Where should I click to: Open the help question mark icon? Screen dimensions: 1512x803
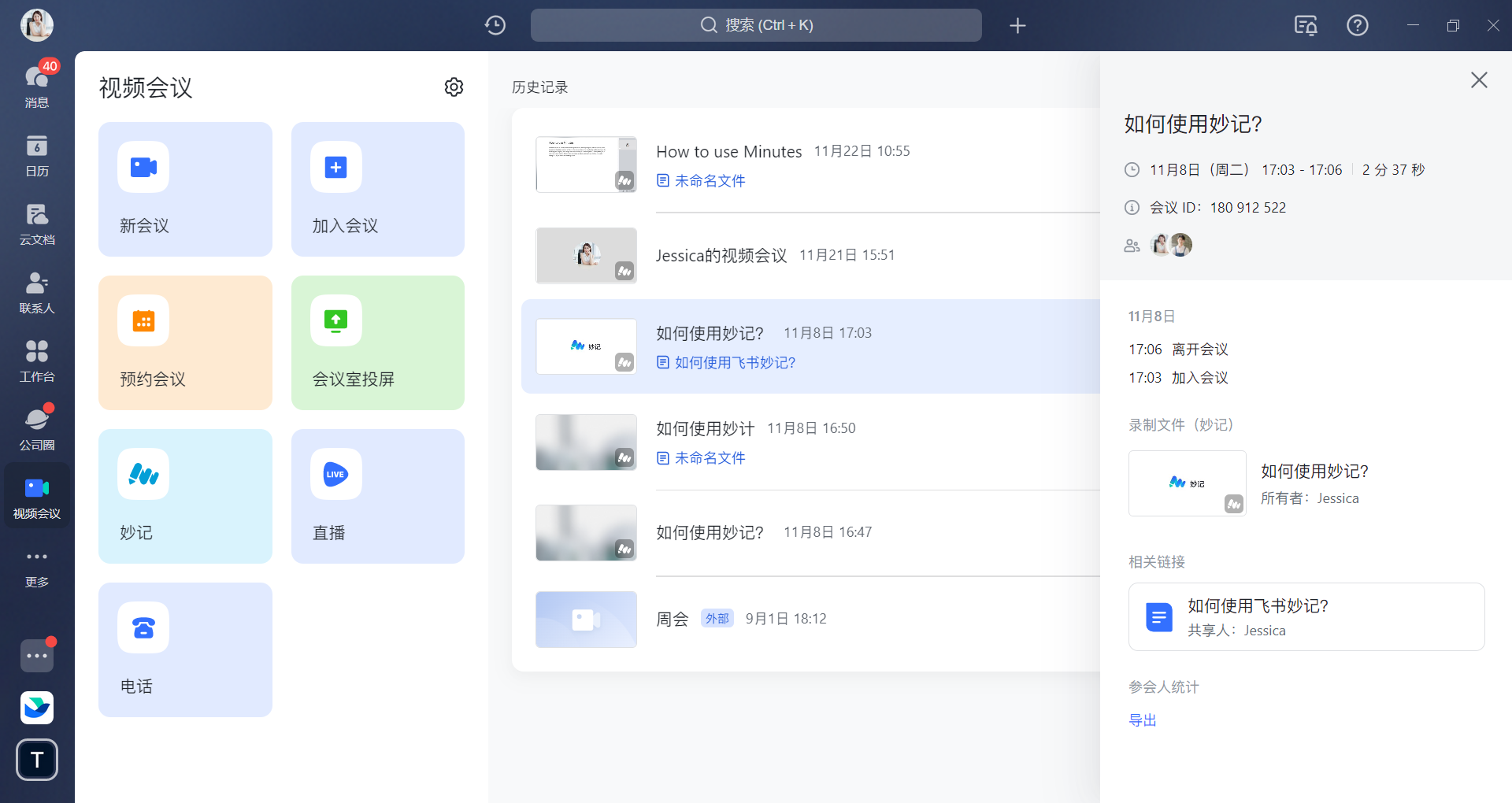(x=1357, y=25)
